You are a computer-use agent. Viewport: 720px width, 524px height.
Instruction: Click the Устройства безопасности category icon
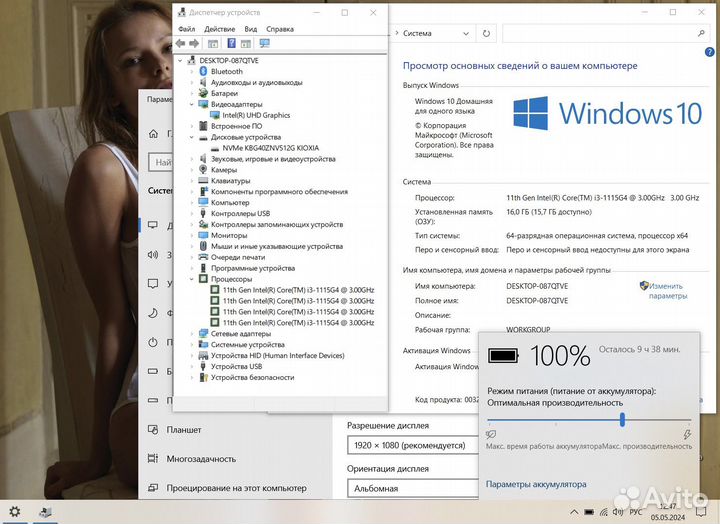(x=203, y=377)
